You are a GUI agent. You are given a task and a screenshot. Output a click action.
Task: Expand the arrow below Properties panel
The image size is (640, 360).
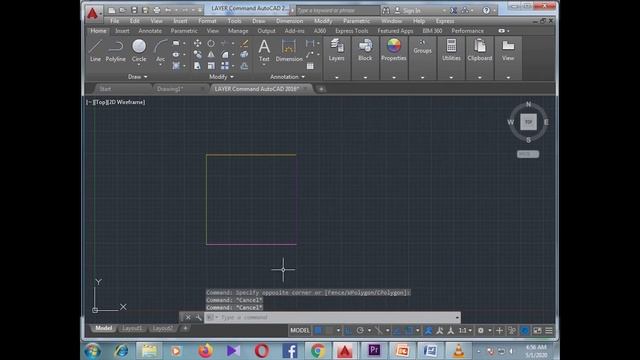pos(394,78)
